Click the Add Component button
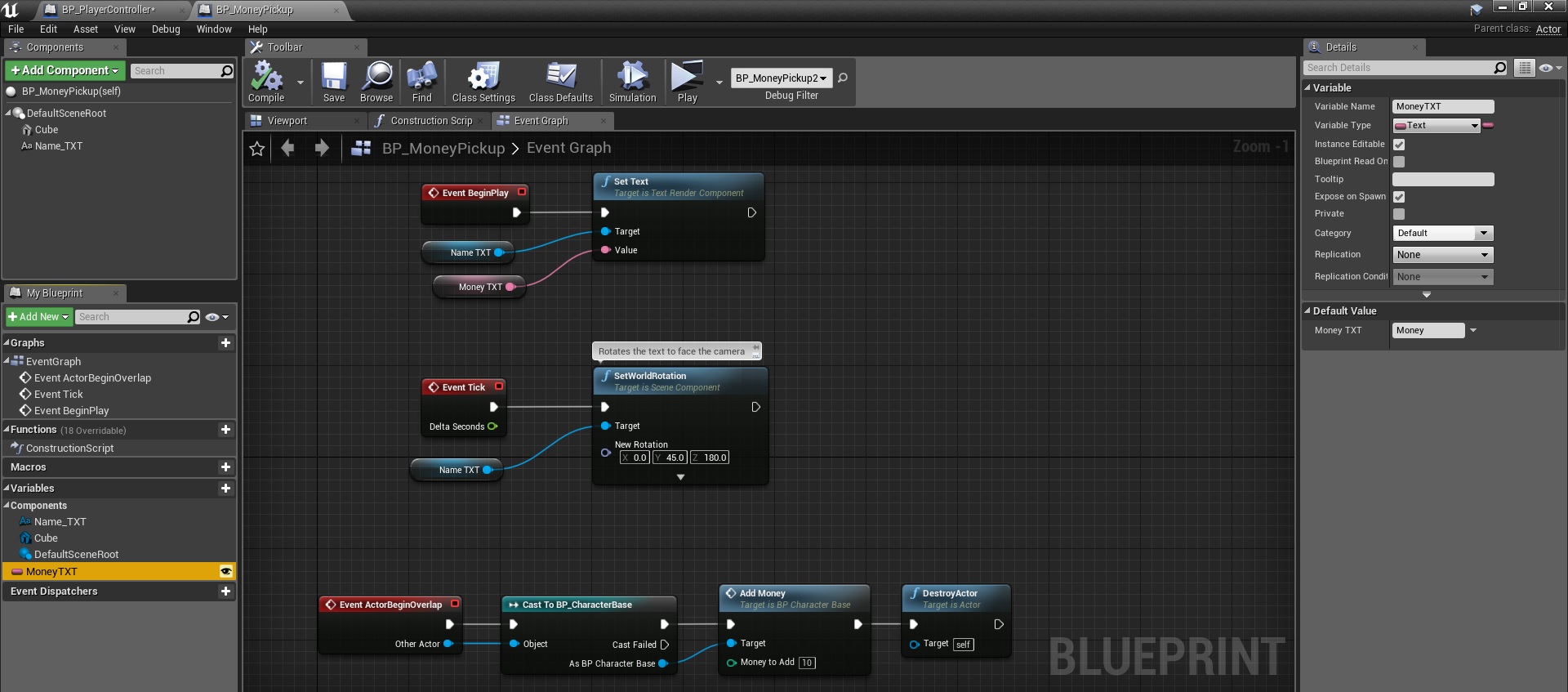The image size is (1568, 692). coord(65,71)
